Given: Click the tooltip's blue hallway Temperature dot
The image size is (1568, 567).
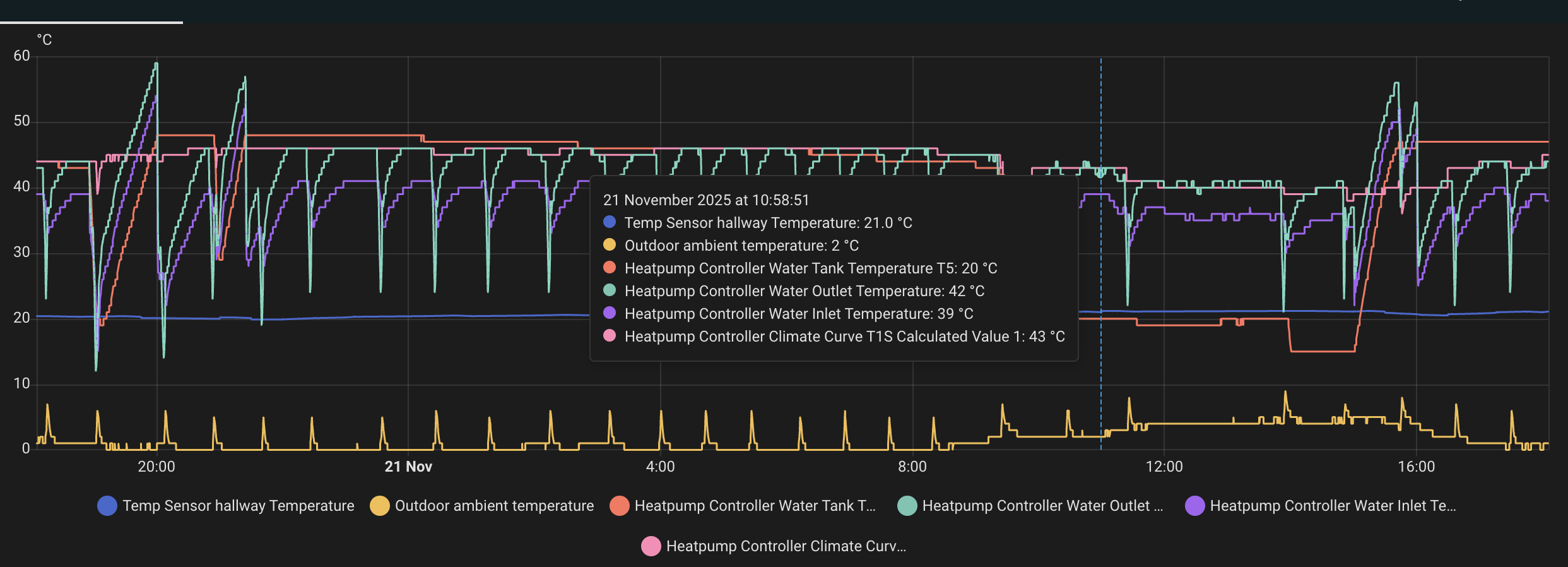Looking at the screenshot, I should pyautogui.click(x=610, y=222).
